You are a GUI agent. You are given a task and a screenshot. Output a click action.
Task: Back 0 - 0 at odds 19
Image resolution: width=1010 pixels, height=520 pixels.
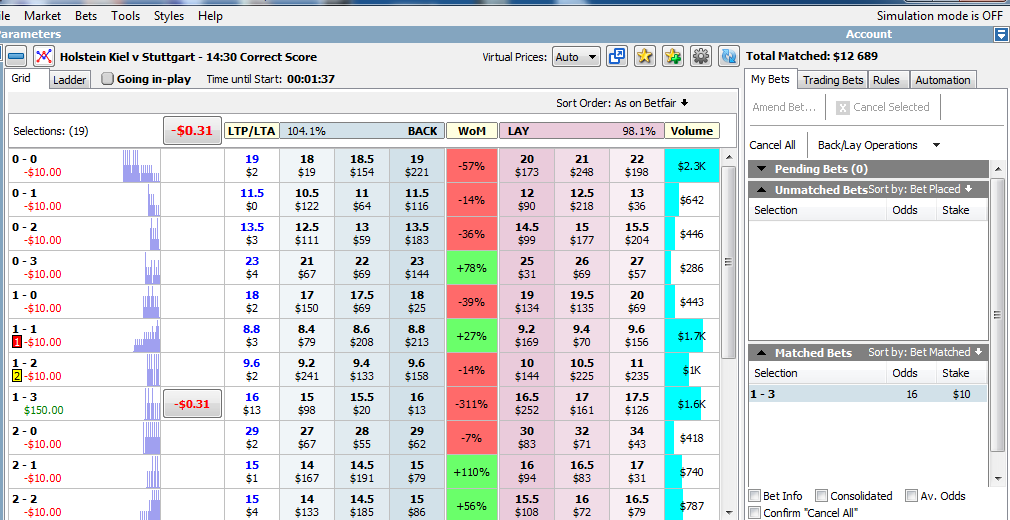[417, 166]
